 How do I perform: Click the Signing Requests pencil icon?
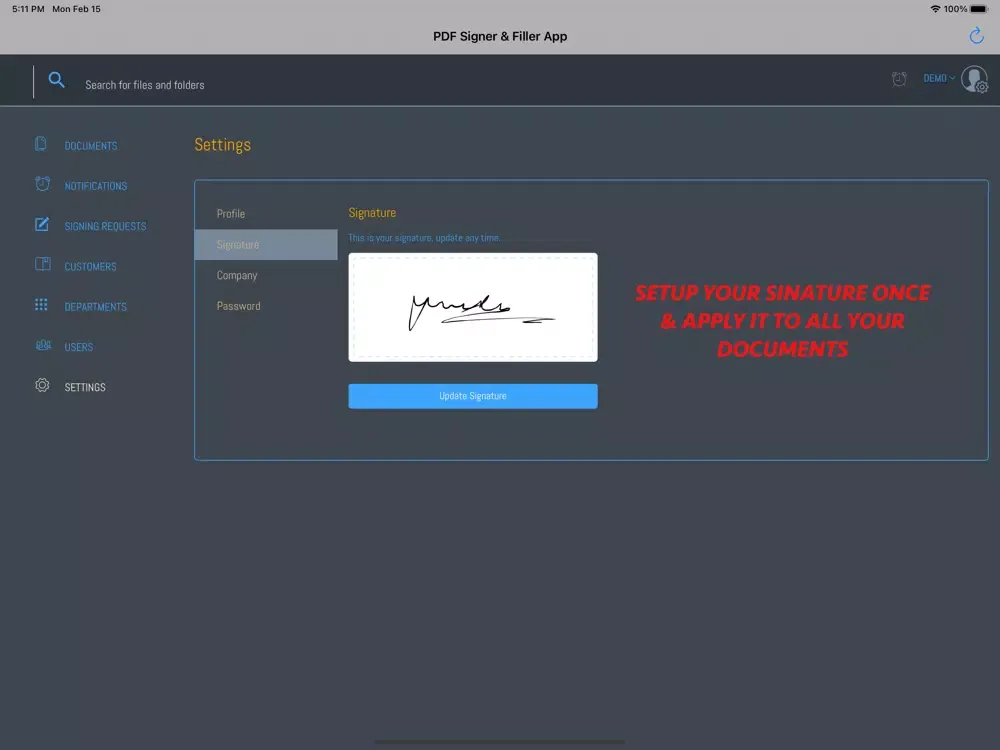pos(42,224)
